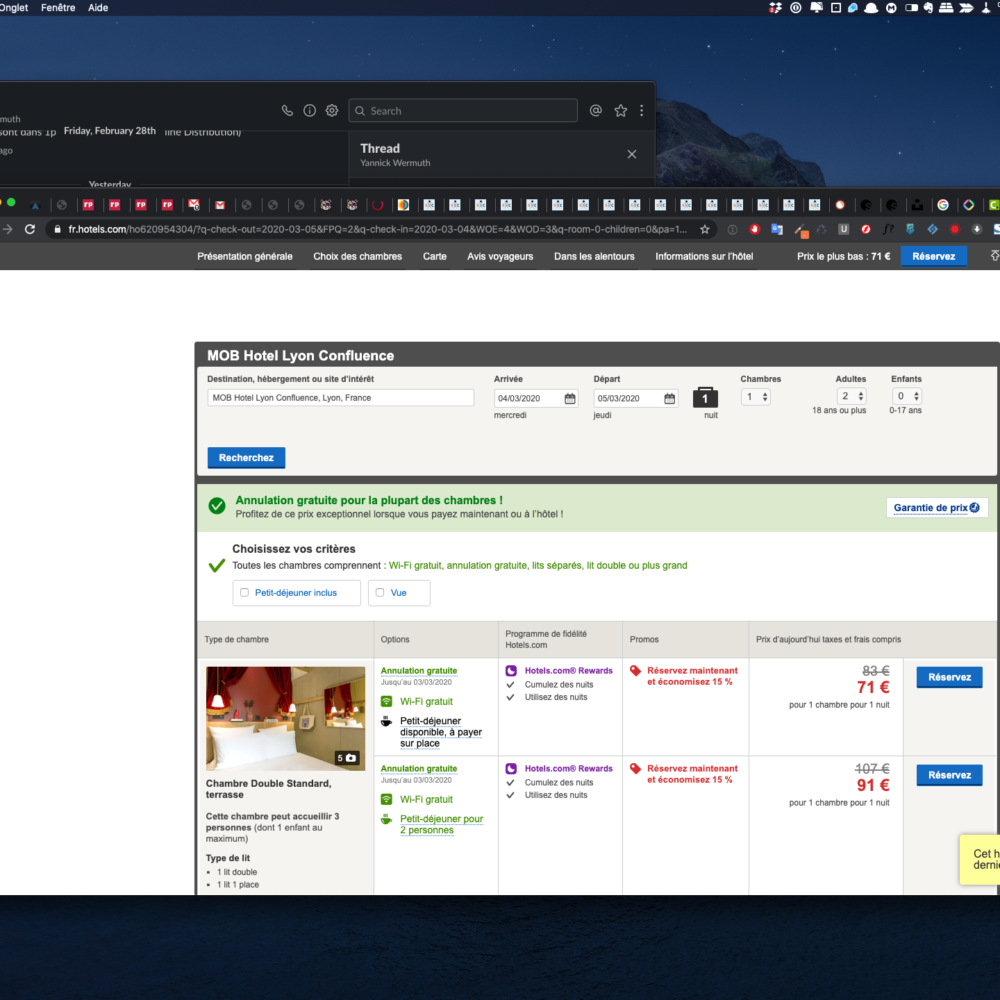1000x1000 pixels.
Task: Open the Chambres number dropdown
Action: point(756,397)
